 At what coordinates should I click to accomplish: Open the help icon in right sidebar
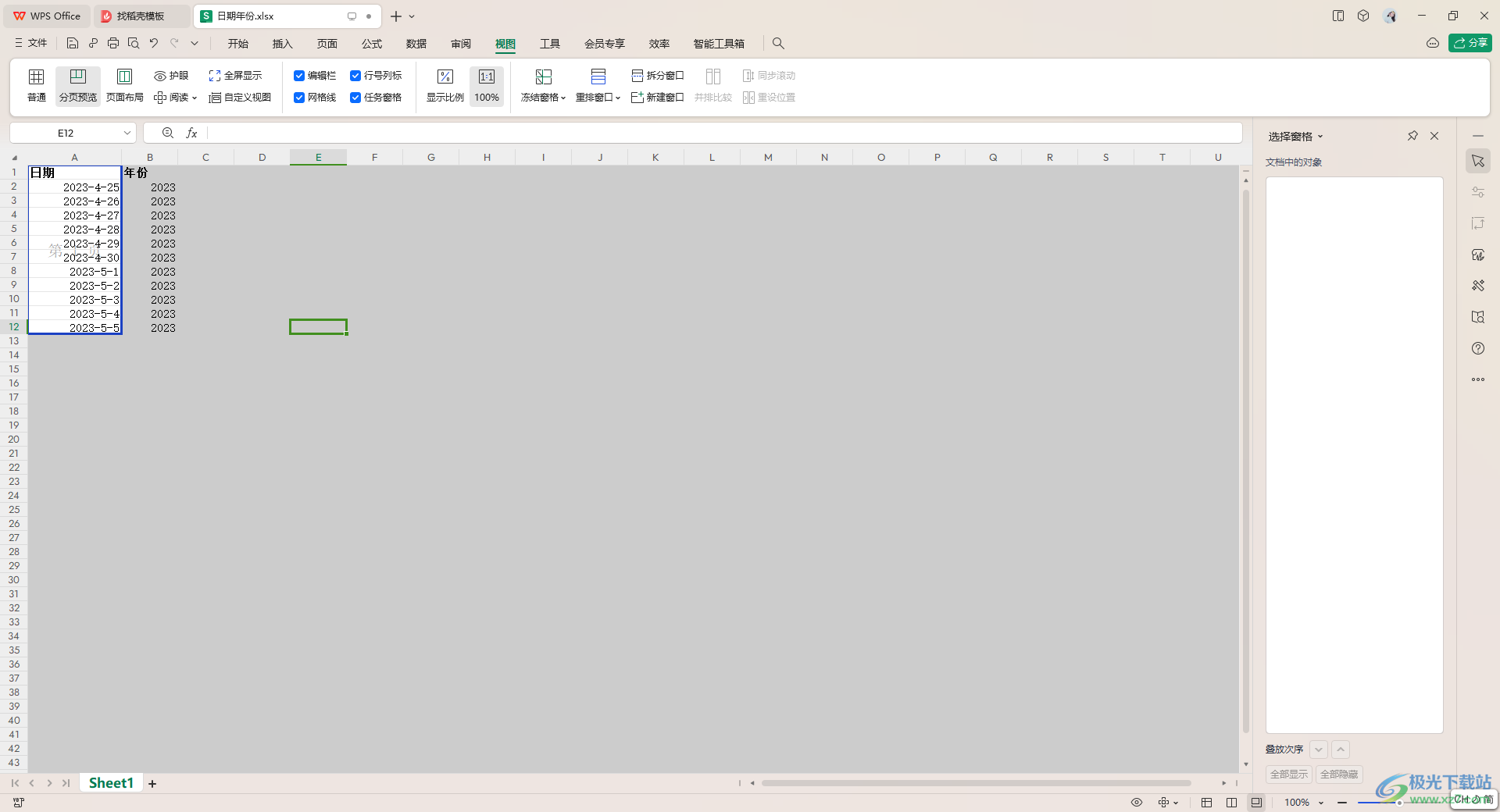coord(1477,348)
